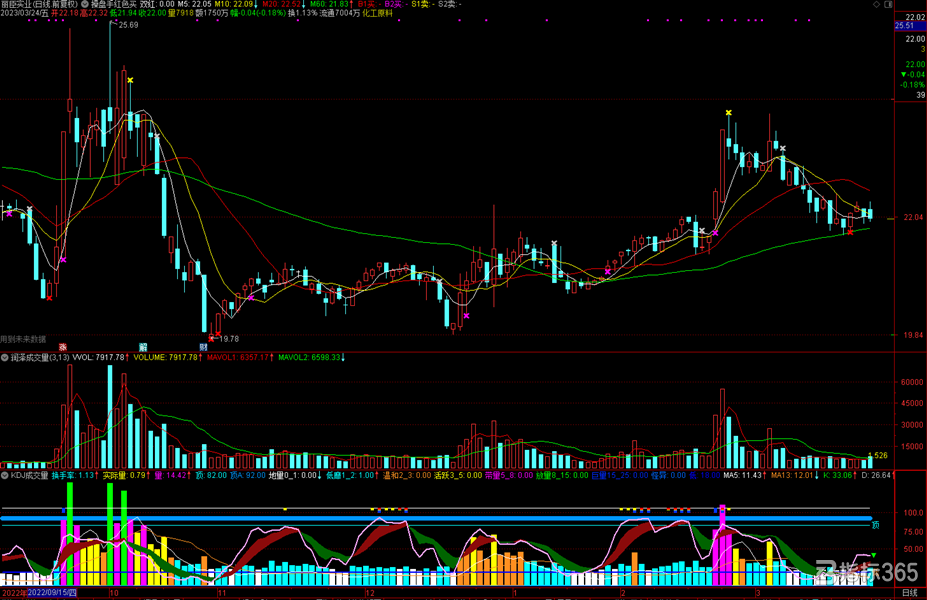Viewport: 927px width, 600px height.
Task: Click the M5: 22.05 moving average value
Action: (195, 4)
